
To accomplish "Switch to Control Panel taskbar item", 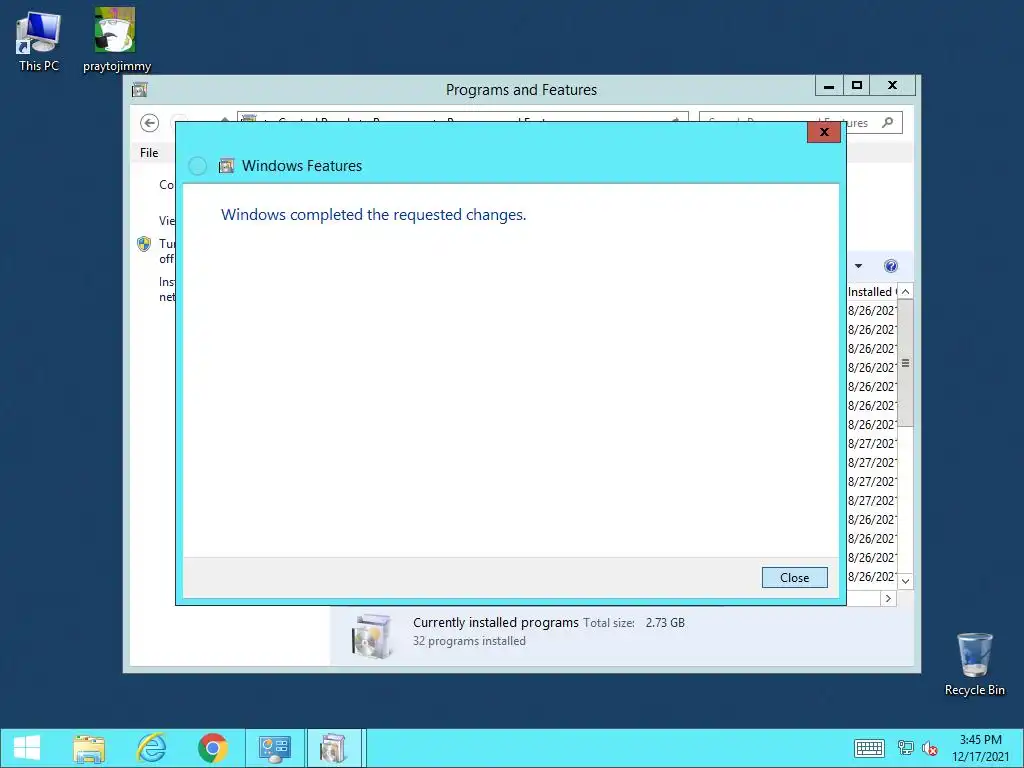I will (275, 748).
